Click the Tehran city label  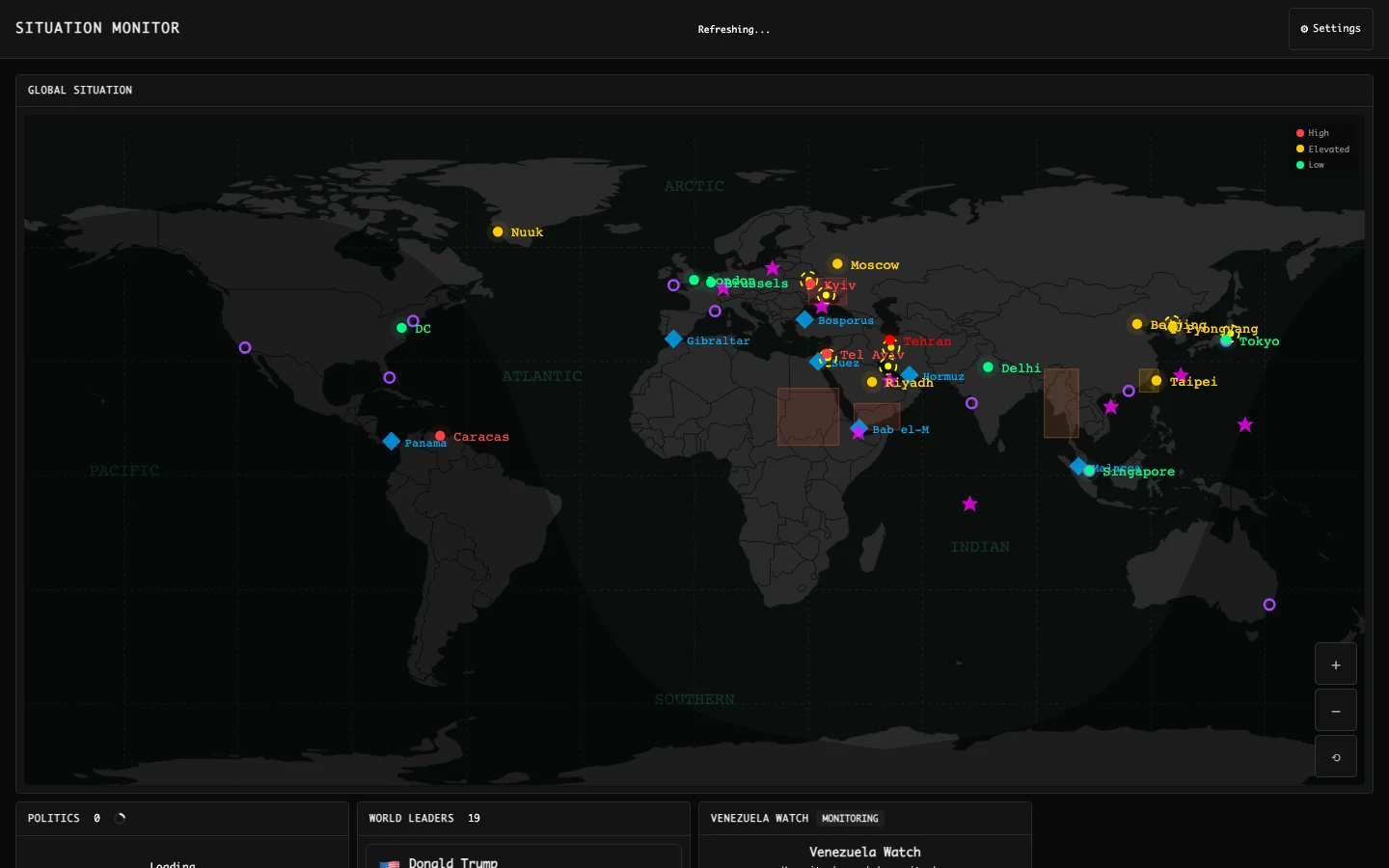[x=927, y=341]
